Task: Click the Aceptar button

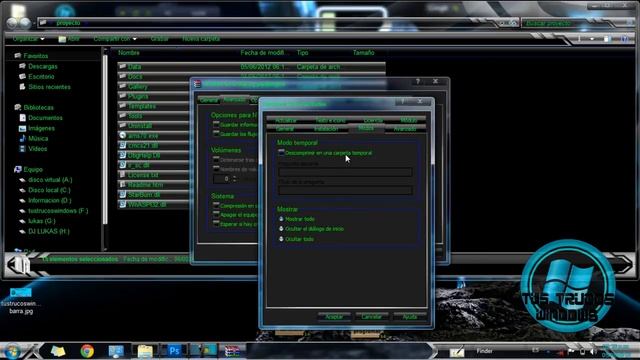Action: [334, 316]
